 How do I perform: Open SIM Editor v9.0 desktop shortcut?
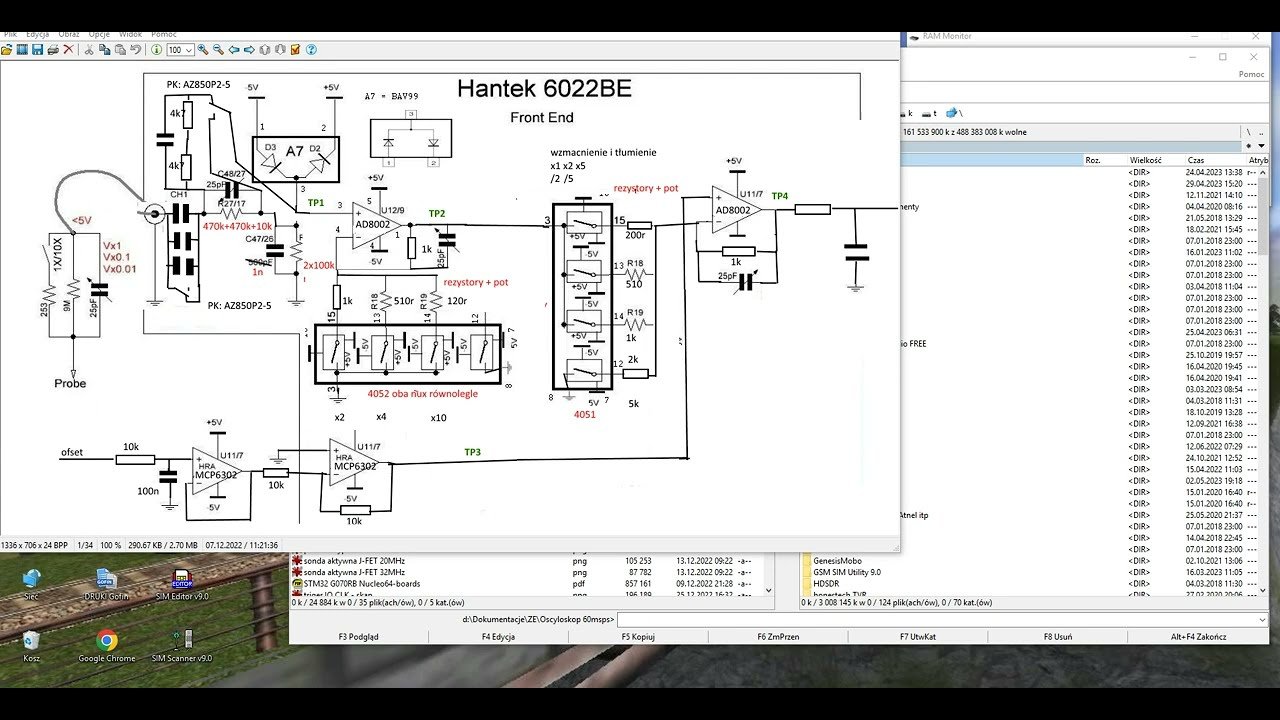coord(181,584)
